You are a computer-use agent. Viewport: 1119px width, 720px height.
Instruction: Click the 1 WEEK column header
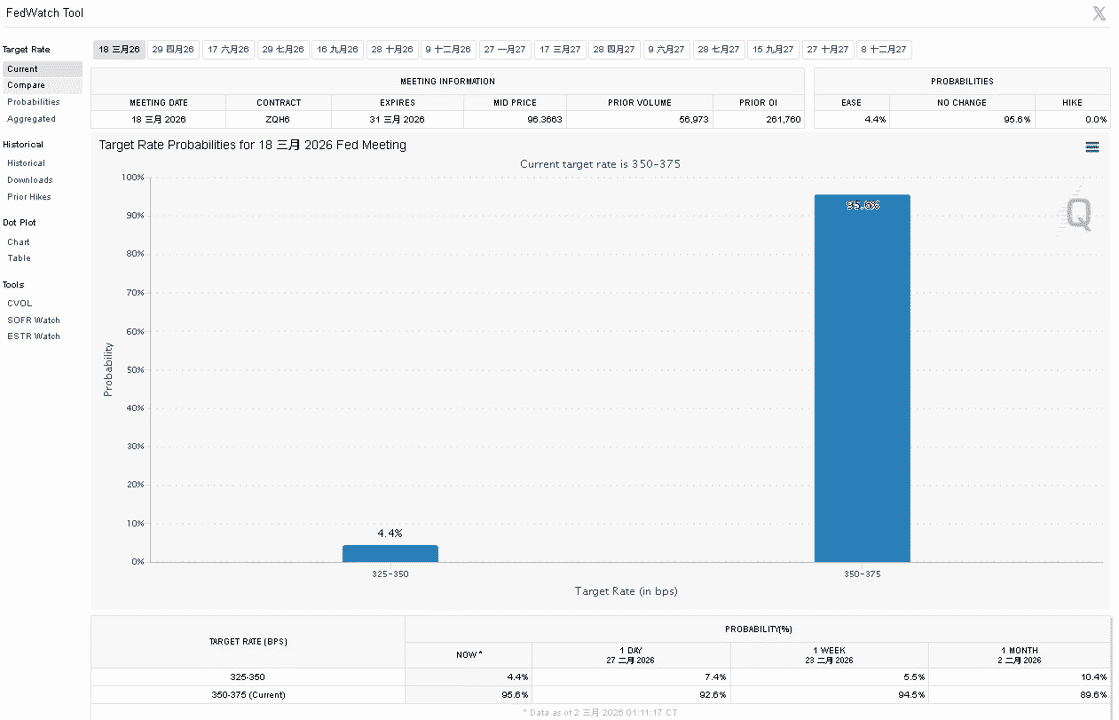pyautogui.click(x=829, y=655)
